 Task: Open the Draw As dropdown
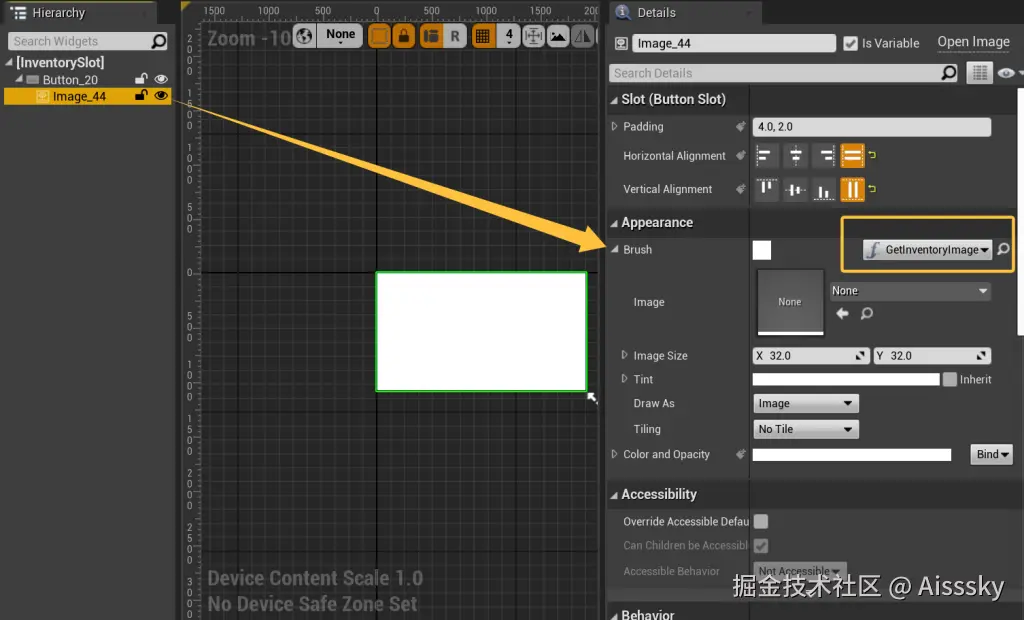point(805,403)
